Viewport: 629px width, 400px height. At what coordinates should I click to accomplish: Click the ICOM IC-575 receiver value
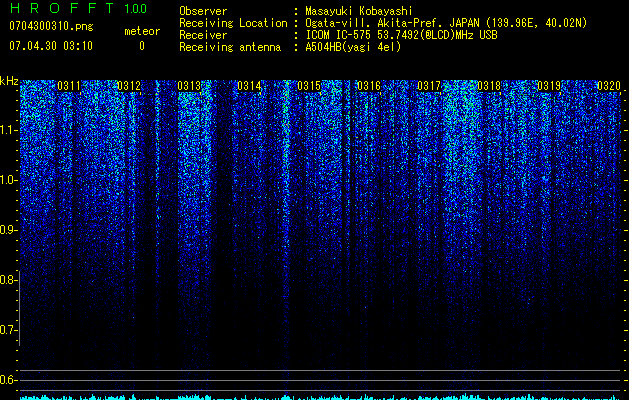pos(401,35)
